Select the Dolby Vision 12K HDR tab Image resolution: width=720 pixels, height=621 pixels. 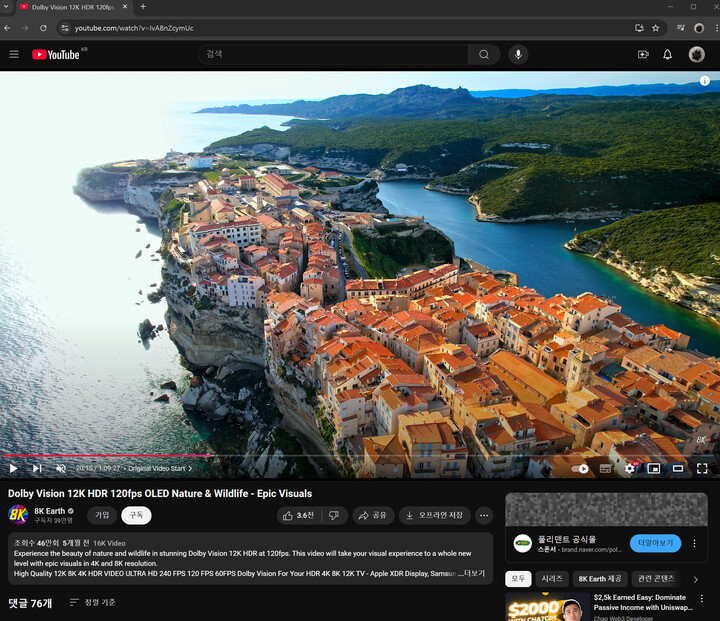pos(74,7)
